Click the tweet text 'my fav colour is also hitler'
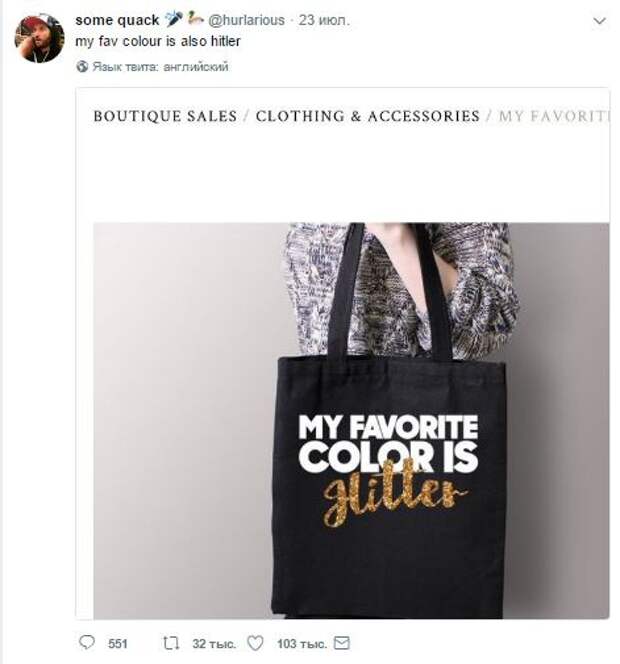Viewport: 620px width, 664px height. (x=157, y=42)
